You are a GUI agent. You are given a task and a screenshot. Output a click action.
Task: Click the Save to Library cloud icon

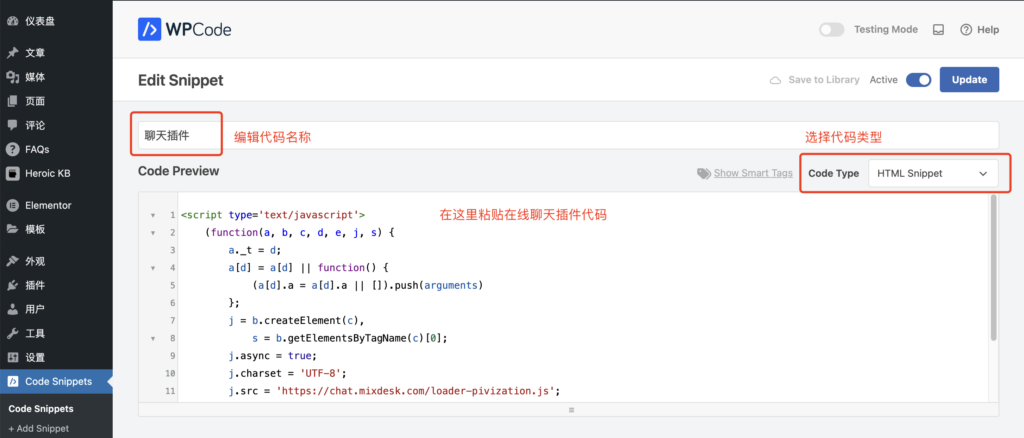pos(775,80)
